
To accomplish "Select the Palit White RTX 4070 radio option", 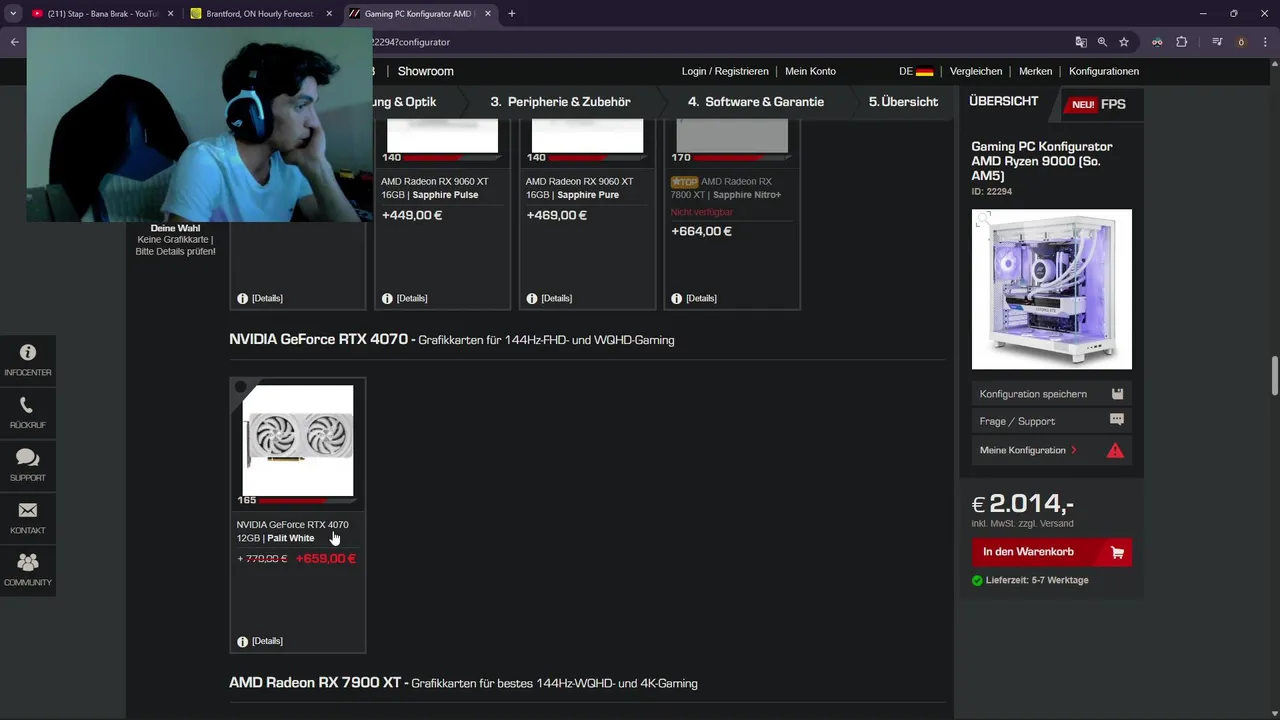I will (x=241, y=387).
